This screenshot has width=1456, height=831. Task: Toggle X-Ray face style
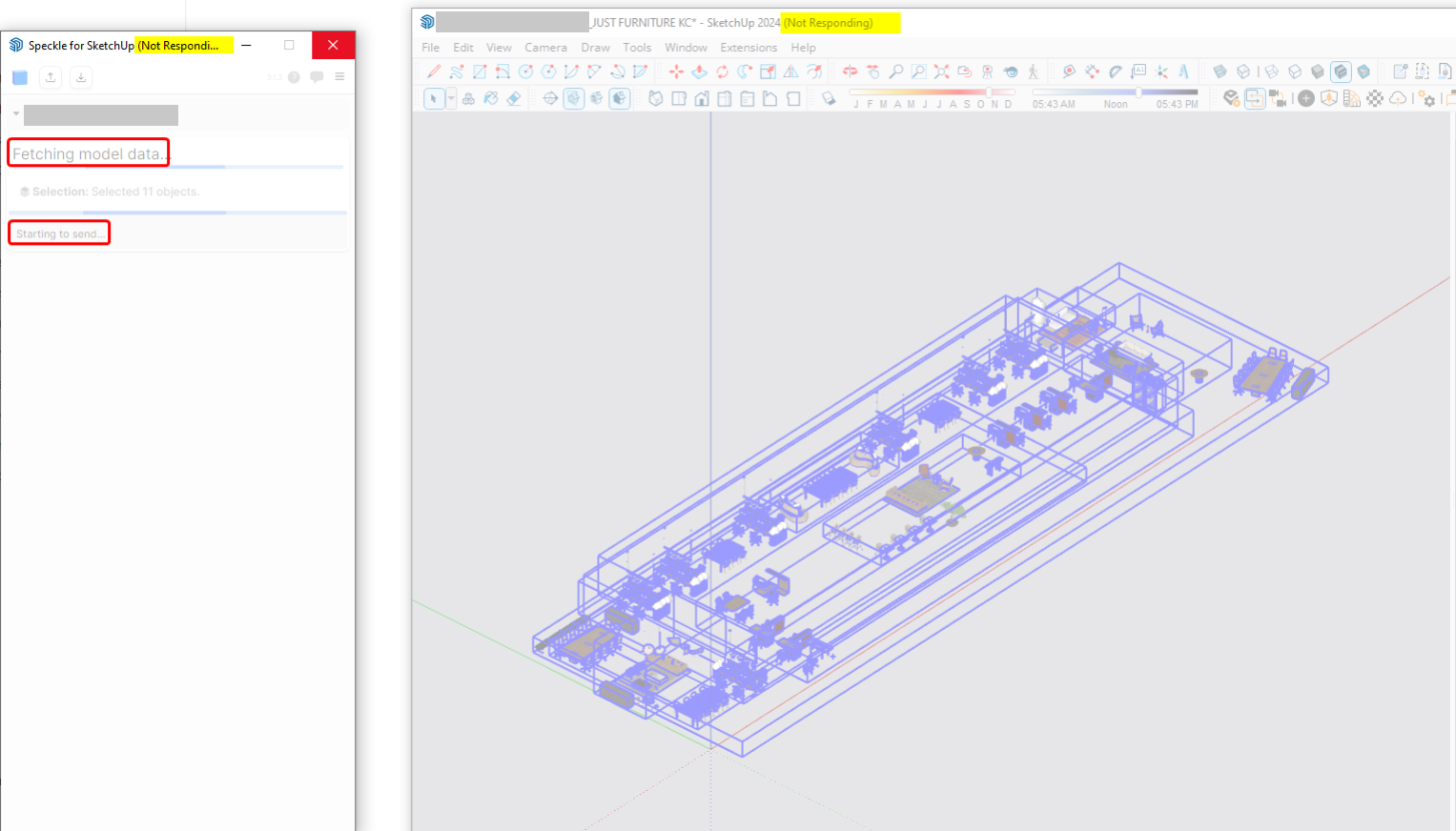point(1220,71)
